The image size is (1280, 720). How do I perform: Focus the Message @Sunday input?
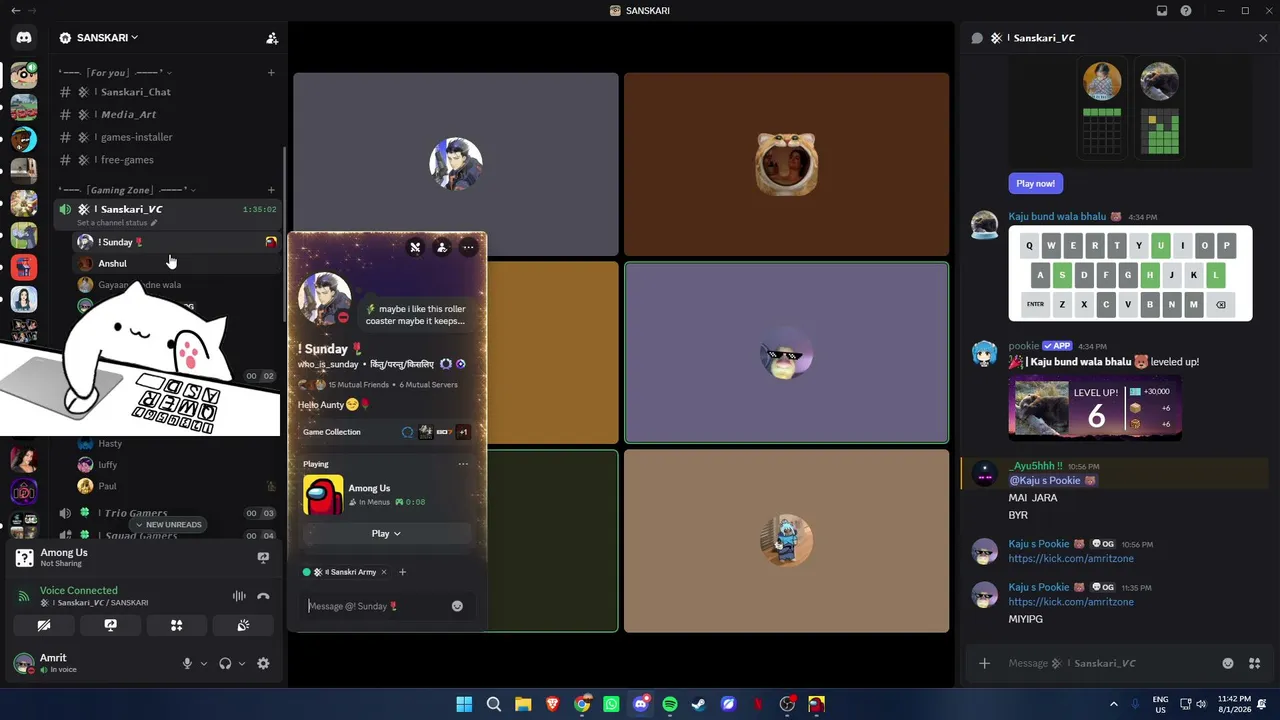(x=376, y=606)
